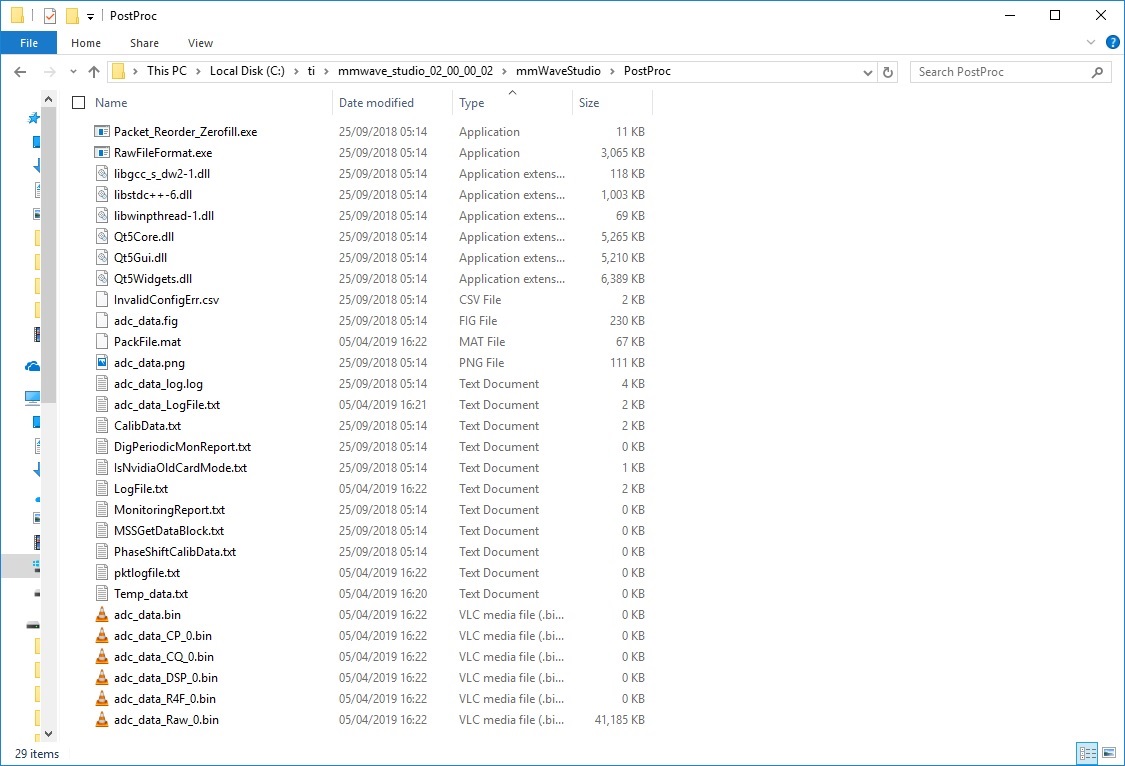The image size is (1125, 766).
Task: Select file pktlogfile.txt
Action: coord(147,573)
